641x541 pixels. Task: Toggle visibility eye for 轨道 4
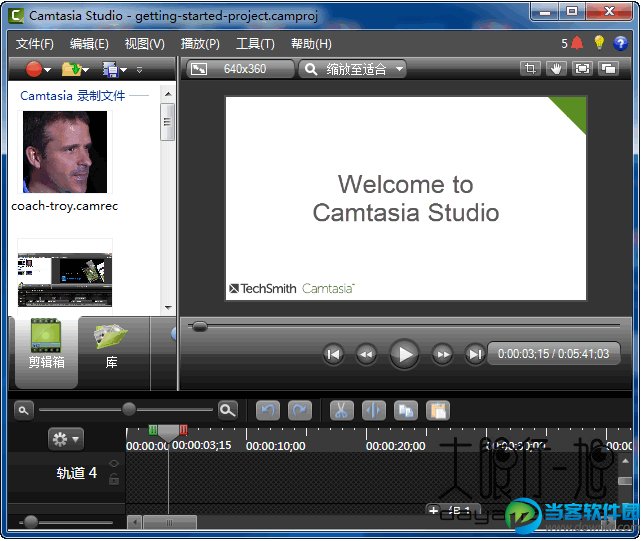click(114, 463)
